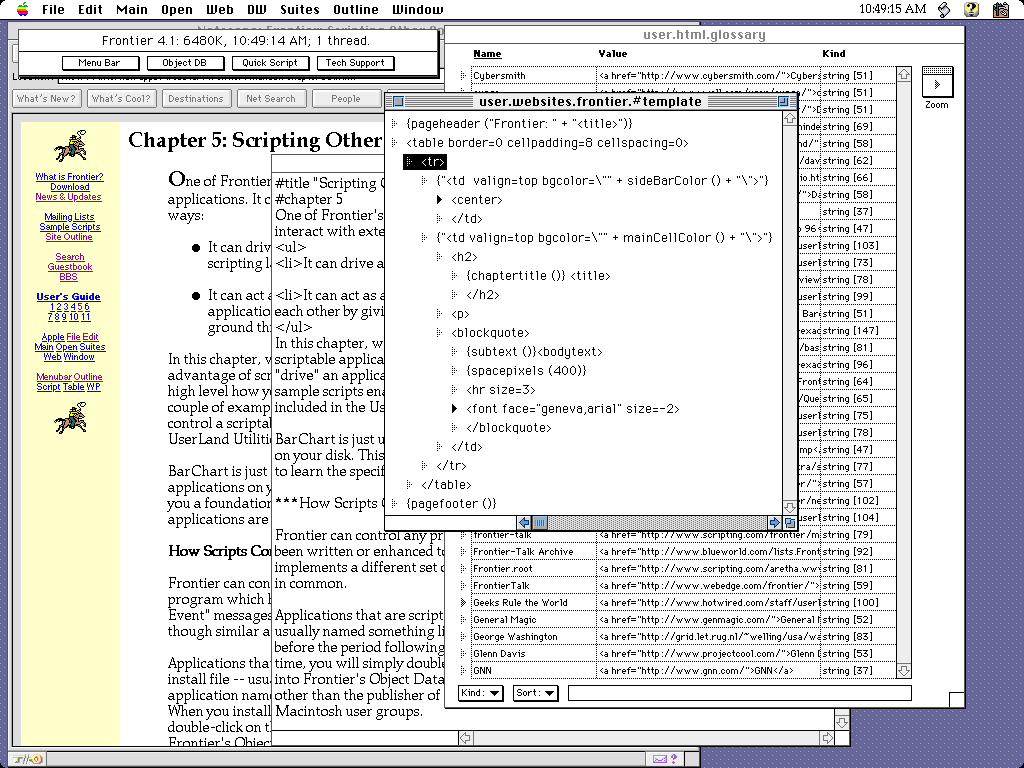Viewport: 1024px width, 768px height.
Task: Click the glossary window's scroll-down arrow
Action: click(x=904, y=670)
